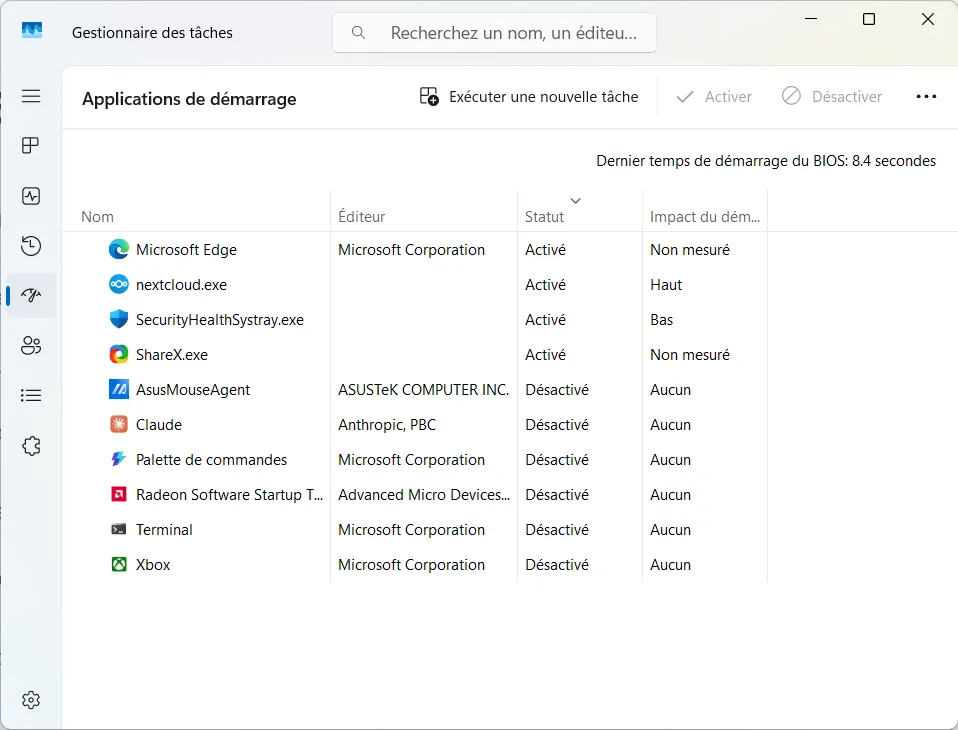Focus the Recherchez un nom search field
Viewport: 958px width, 730px height.
coord(494,32)
